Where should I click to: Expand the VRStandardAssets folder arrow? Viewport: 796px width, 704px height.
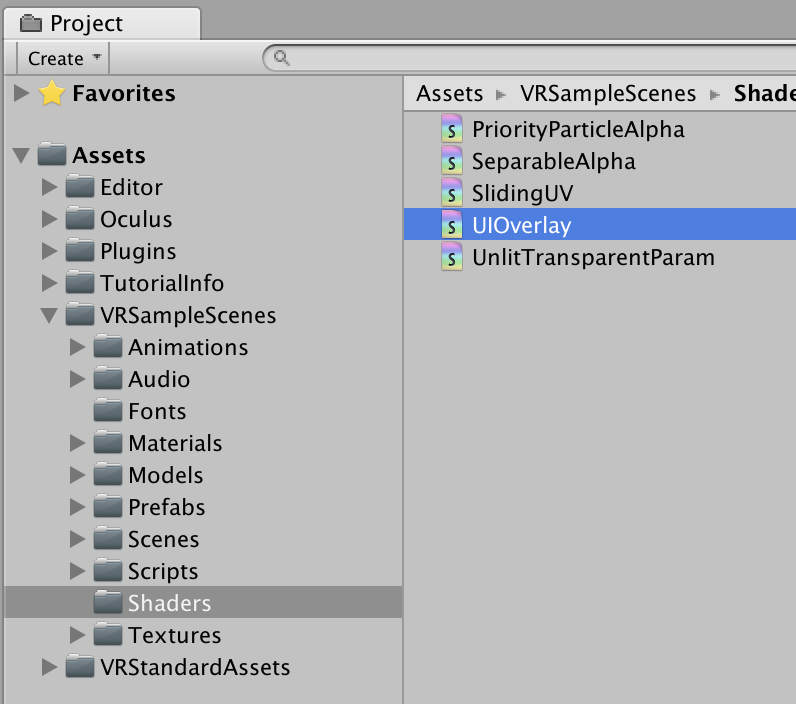tap(49, 667)
